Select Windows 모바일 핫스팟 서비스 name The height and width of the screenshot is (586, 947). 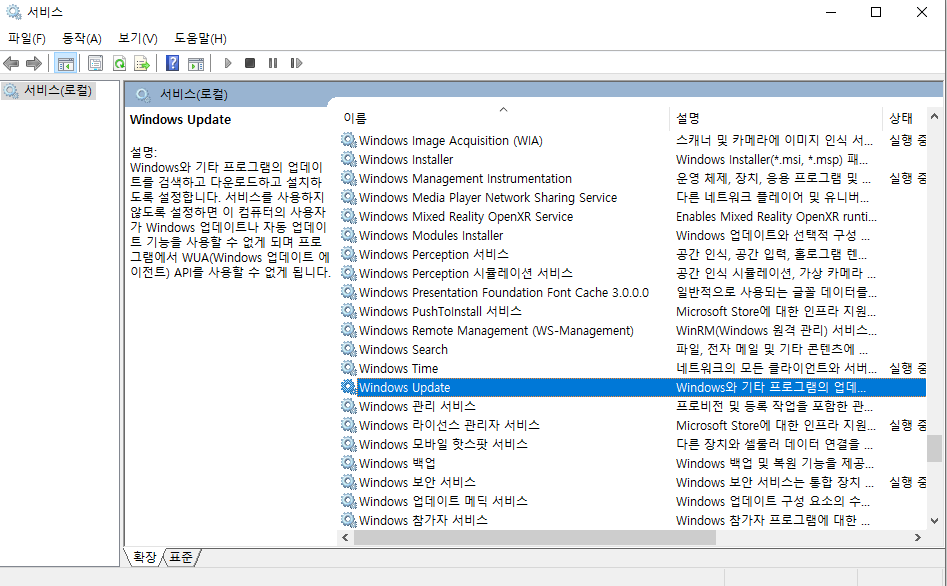click(x=443, y=444)
